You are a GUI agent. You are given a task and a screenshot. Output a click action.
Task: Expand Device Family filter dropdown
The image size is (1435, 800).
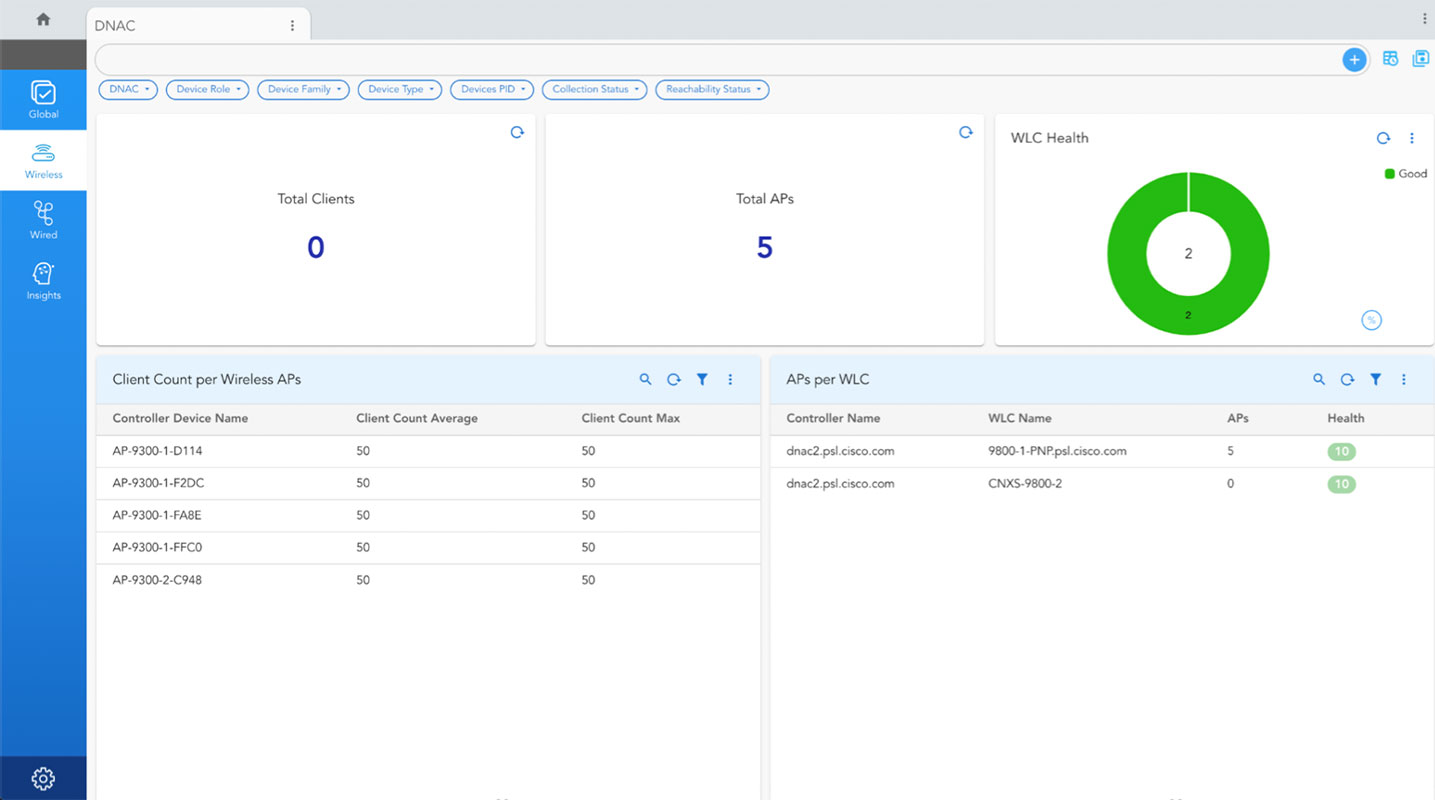[x=303, y=90]
